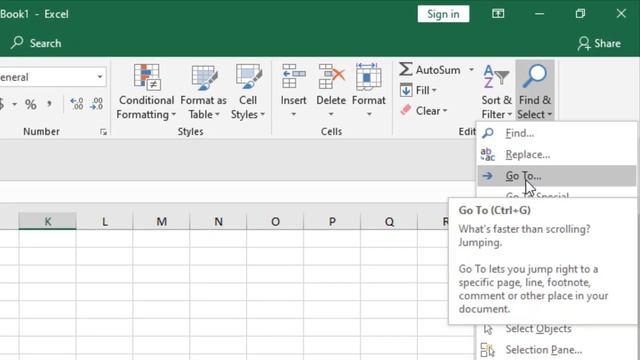Click the Sign in button
This screenshot has height=360, width=640.
tap(443, 14)
